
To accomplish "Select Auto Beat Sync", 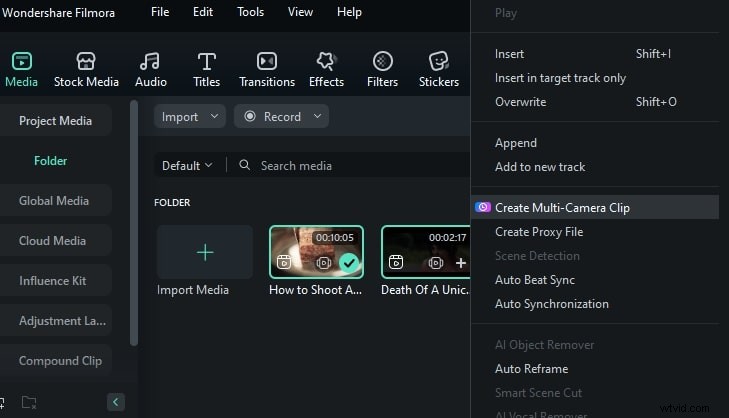I will pyautogui.click(x=595, y=280).
